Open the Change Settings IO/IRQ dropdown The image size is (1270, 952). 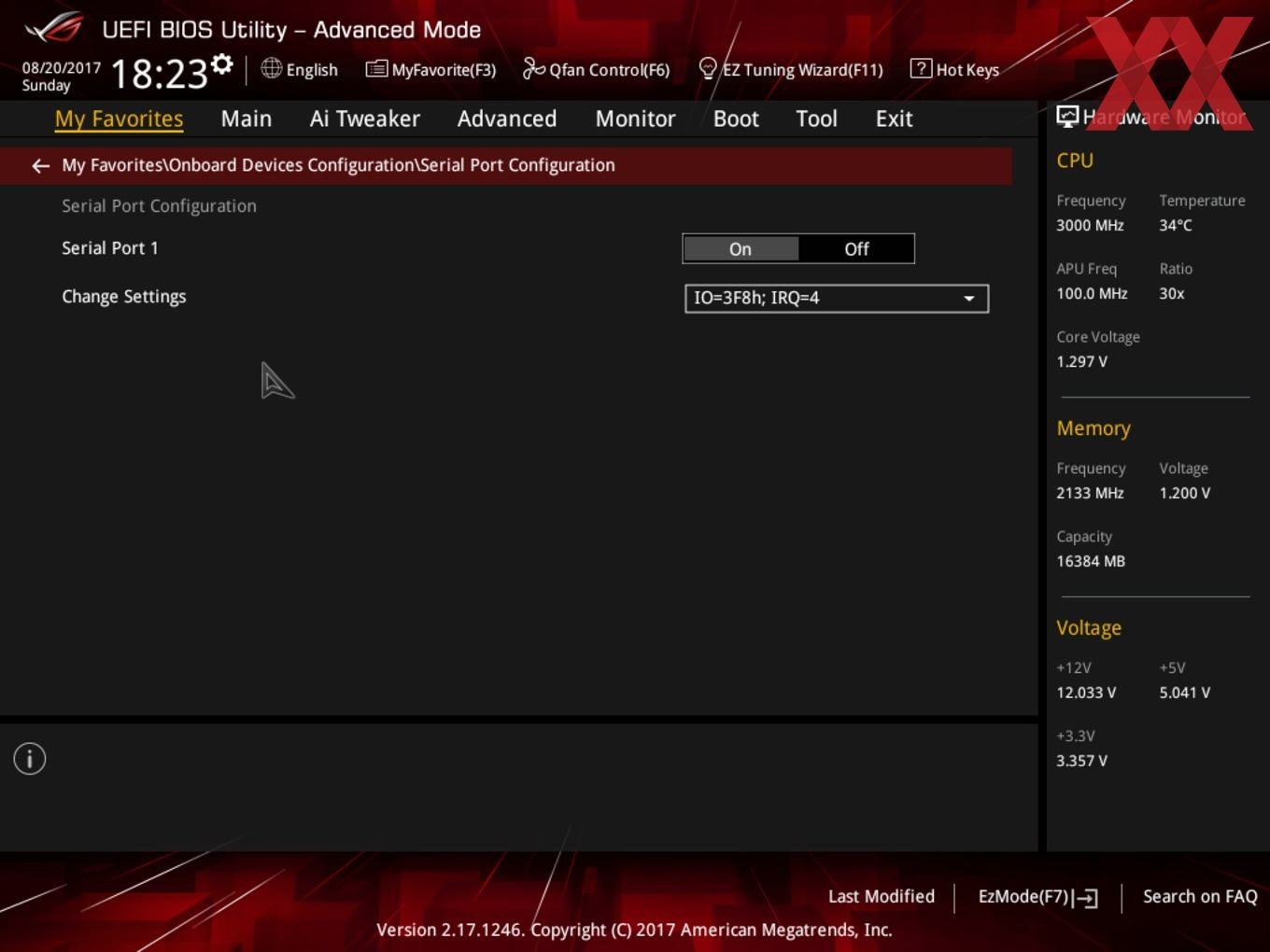837,299
